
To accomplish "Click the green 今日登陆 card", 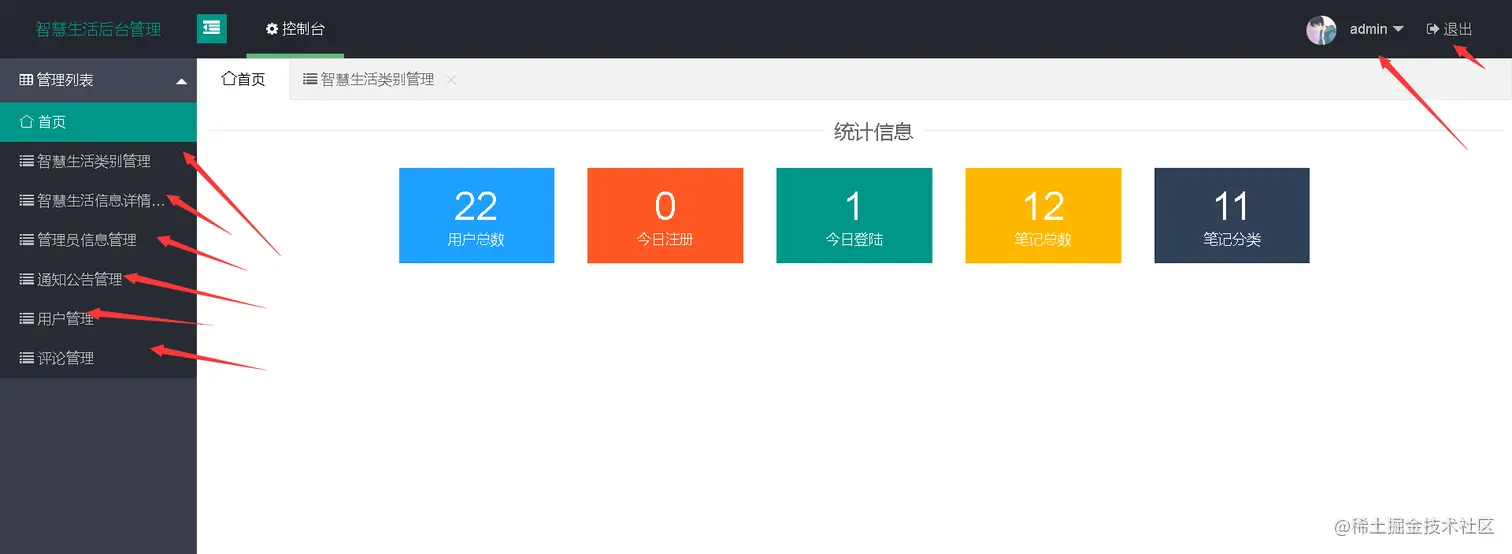I will (x=854, y=216).
